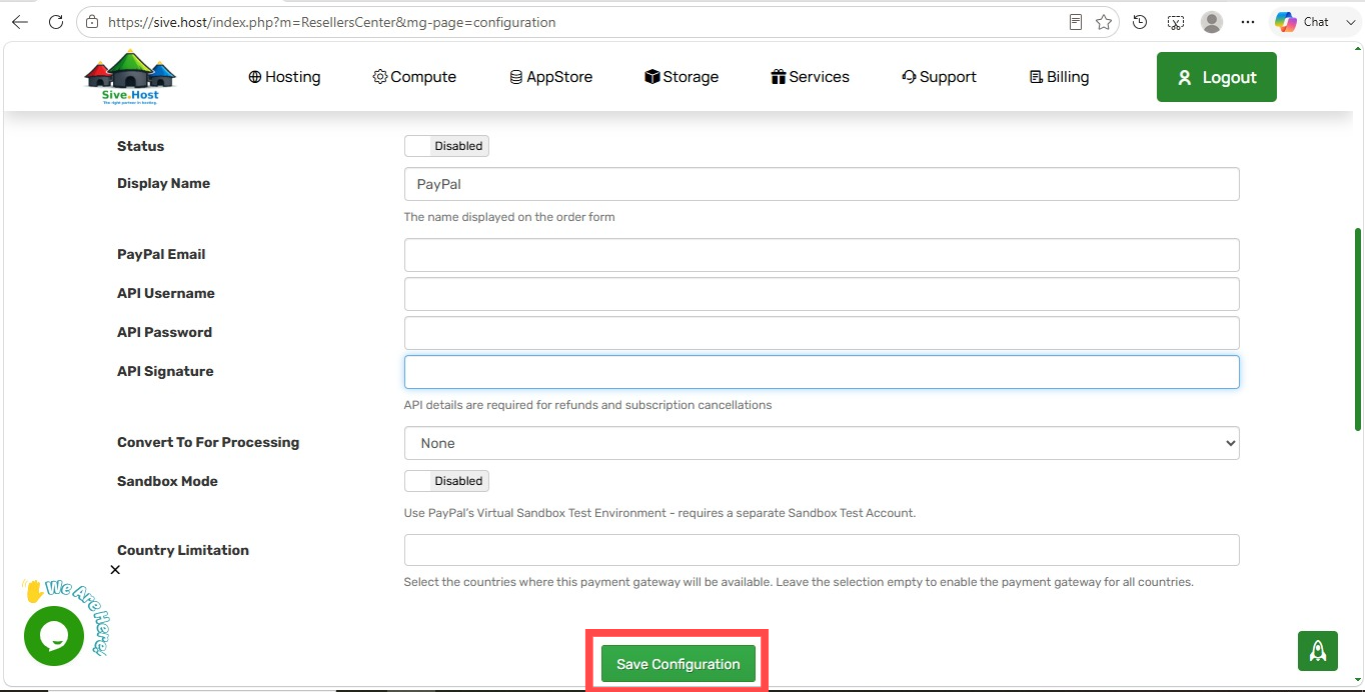Image resolution: width=1365 pixels, height=692 pixels.
Task: Bookmark page with the star icon
Action: click(x=1103, y=22)
